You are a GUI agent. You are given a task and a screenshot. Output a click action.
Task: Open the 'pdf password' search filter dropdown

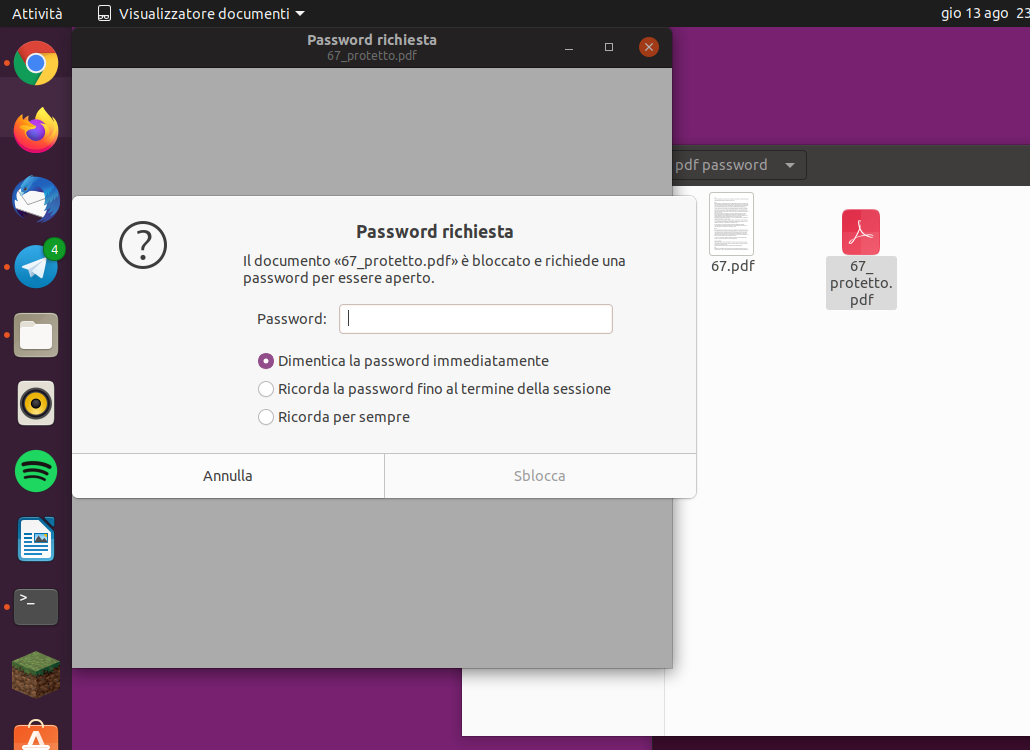pos(737,164)
